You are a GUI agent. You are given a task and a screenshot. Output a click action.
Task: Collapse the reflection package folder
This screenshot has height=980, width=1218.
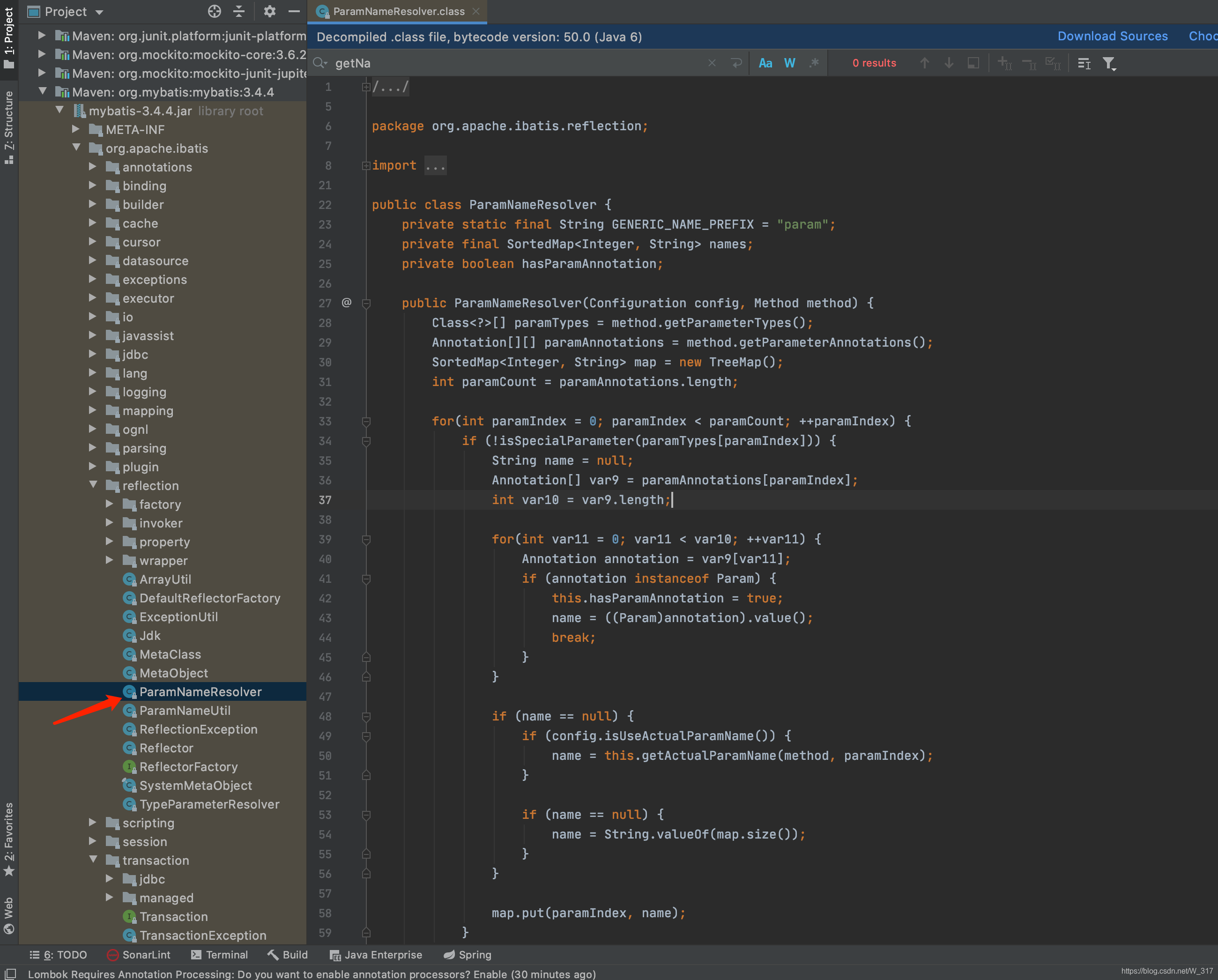pyautogui.click(x=94, y=485)
